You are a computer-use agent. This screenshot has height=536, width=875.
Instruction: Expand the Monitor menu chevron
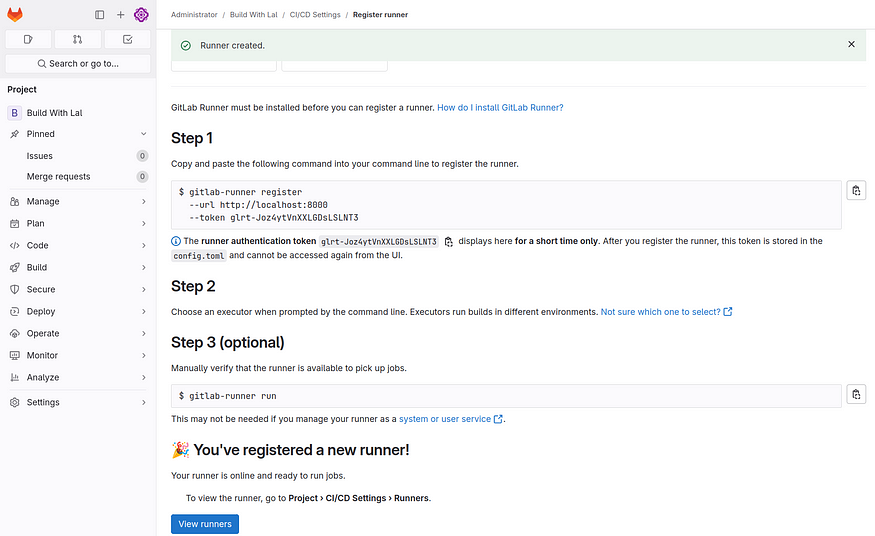(x=143, y=356)
